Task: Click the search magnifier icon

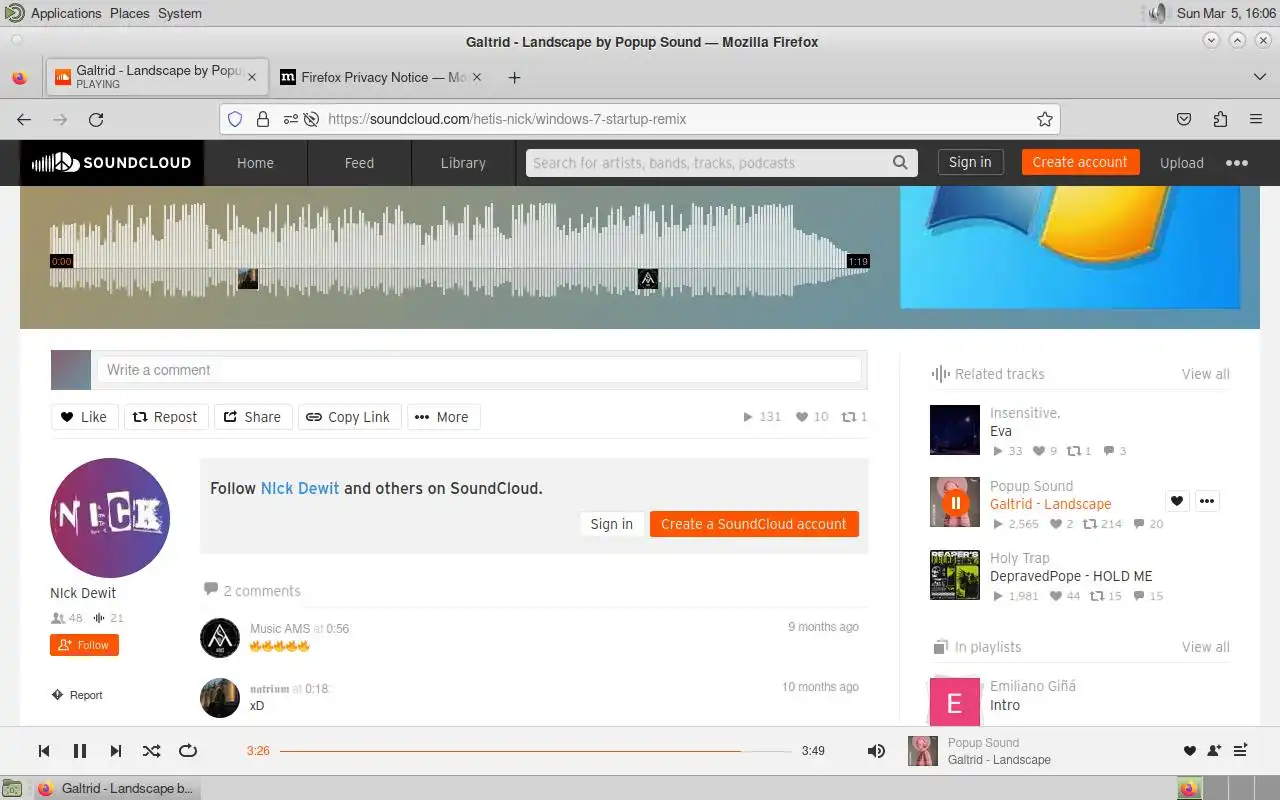Action: point(900,163)
